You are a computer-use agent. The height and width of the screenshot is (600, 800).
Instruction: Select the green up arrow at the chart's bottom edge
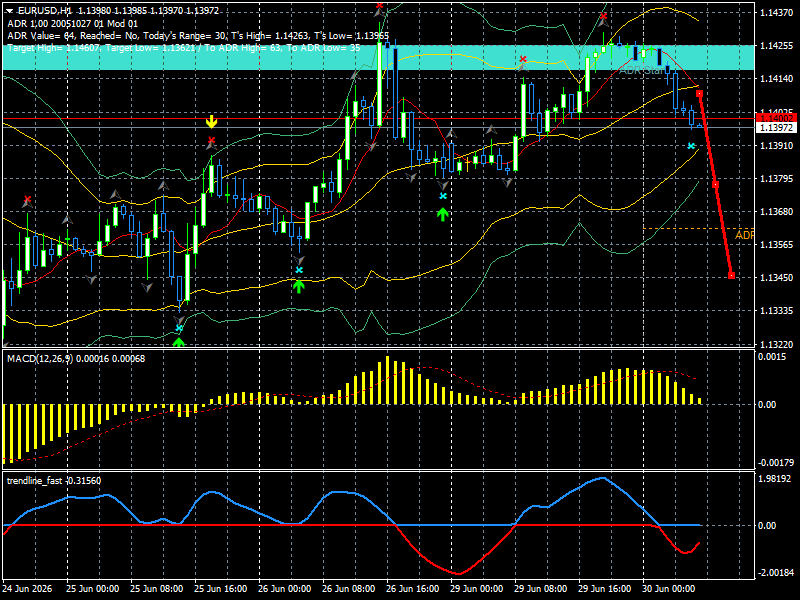tap(179, 342)
